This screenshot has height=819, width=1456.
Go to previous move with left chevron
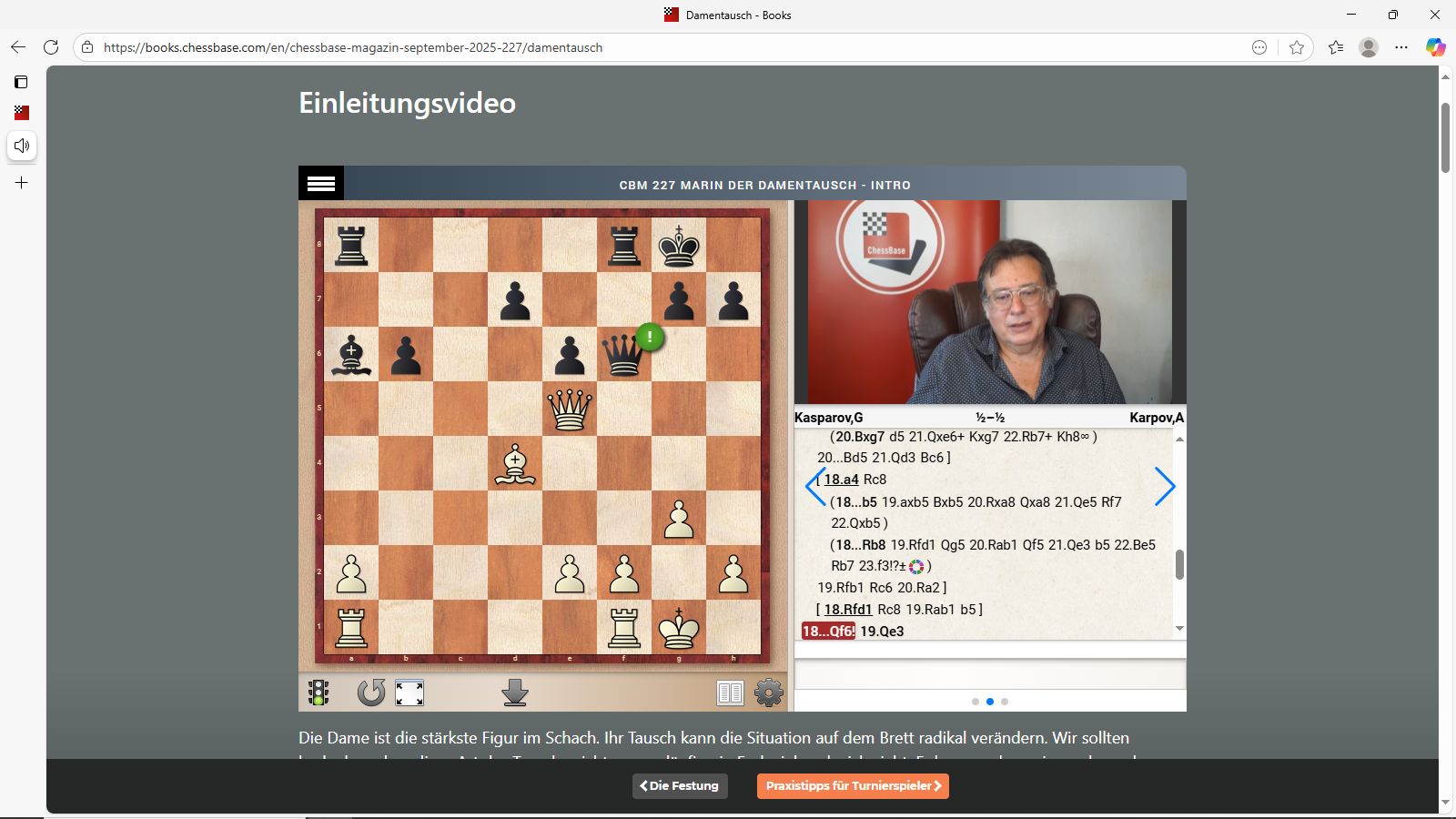814,487
